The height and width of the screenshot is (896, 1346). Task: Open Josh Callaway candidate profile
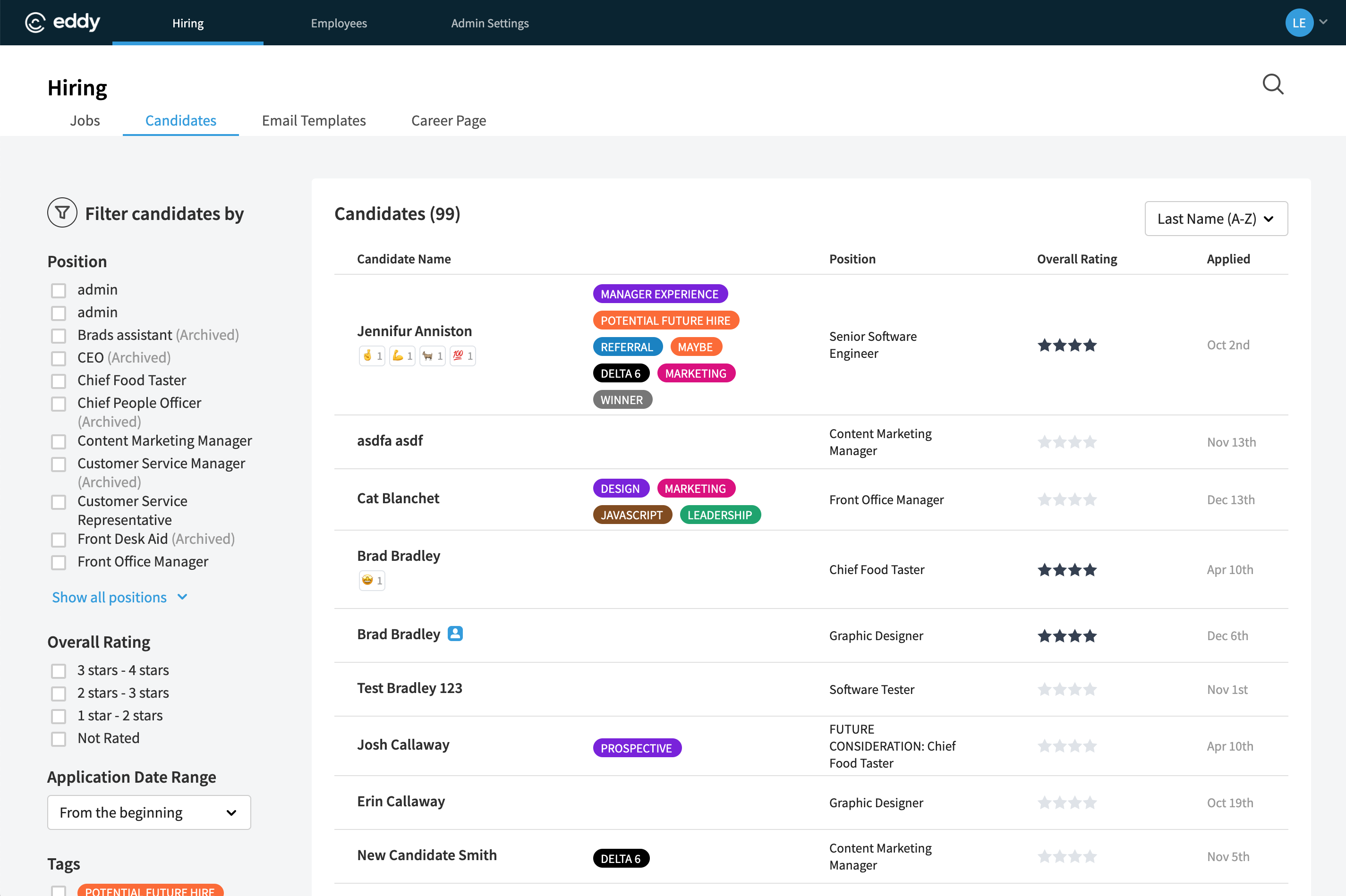click(403, 744)
